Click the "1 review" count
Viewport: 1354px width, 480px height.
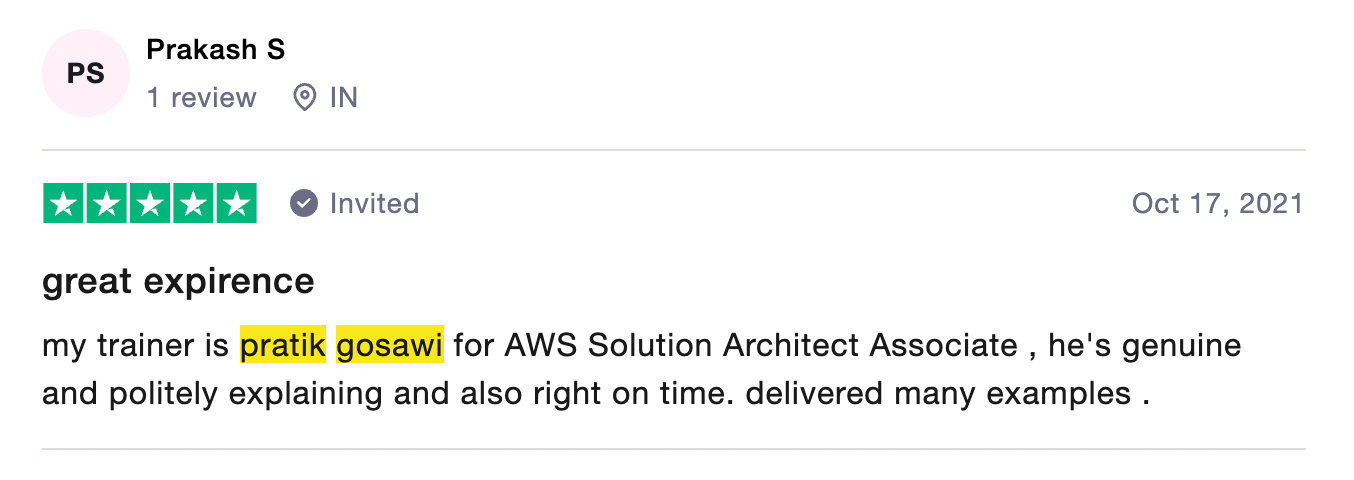[x=201, y=98]
